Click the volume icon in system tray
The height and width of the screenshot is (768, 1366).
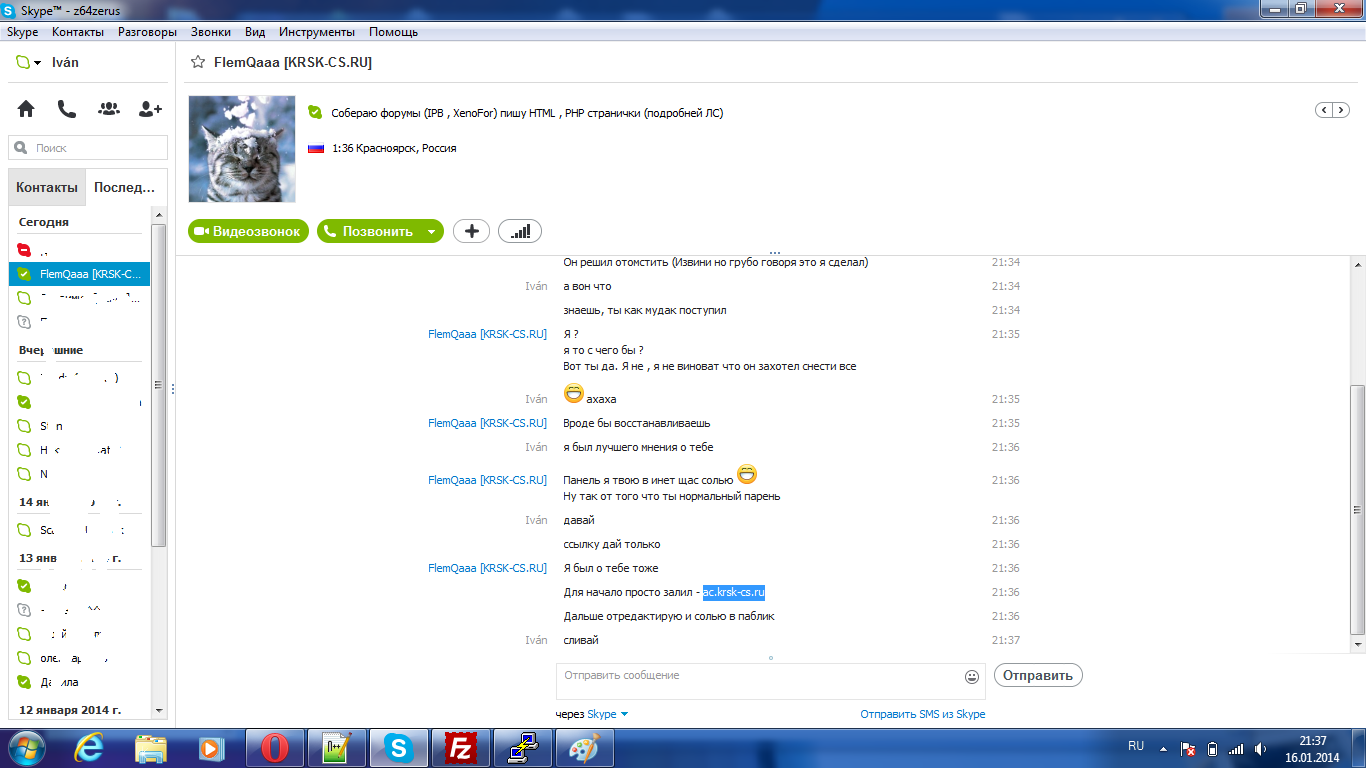[x=1261, y=748]
